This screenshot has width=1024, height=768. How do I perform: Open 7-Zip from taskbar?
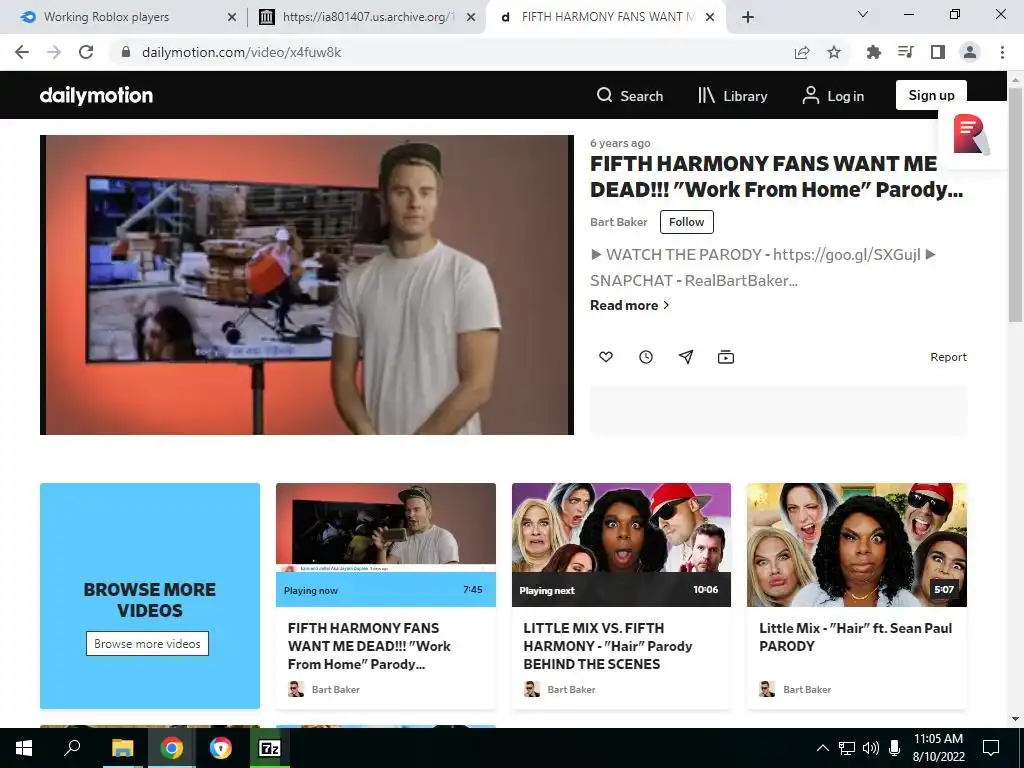(270, 748)
